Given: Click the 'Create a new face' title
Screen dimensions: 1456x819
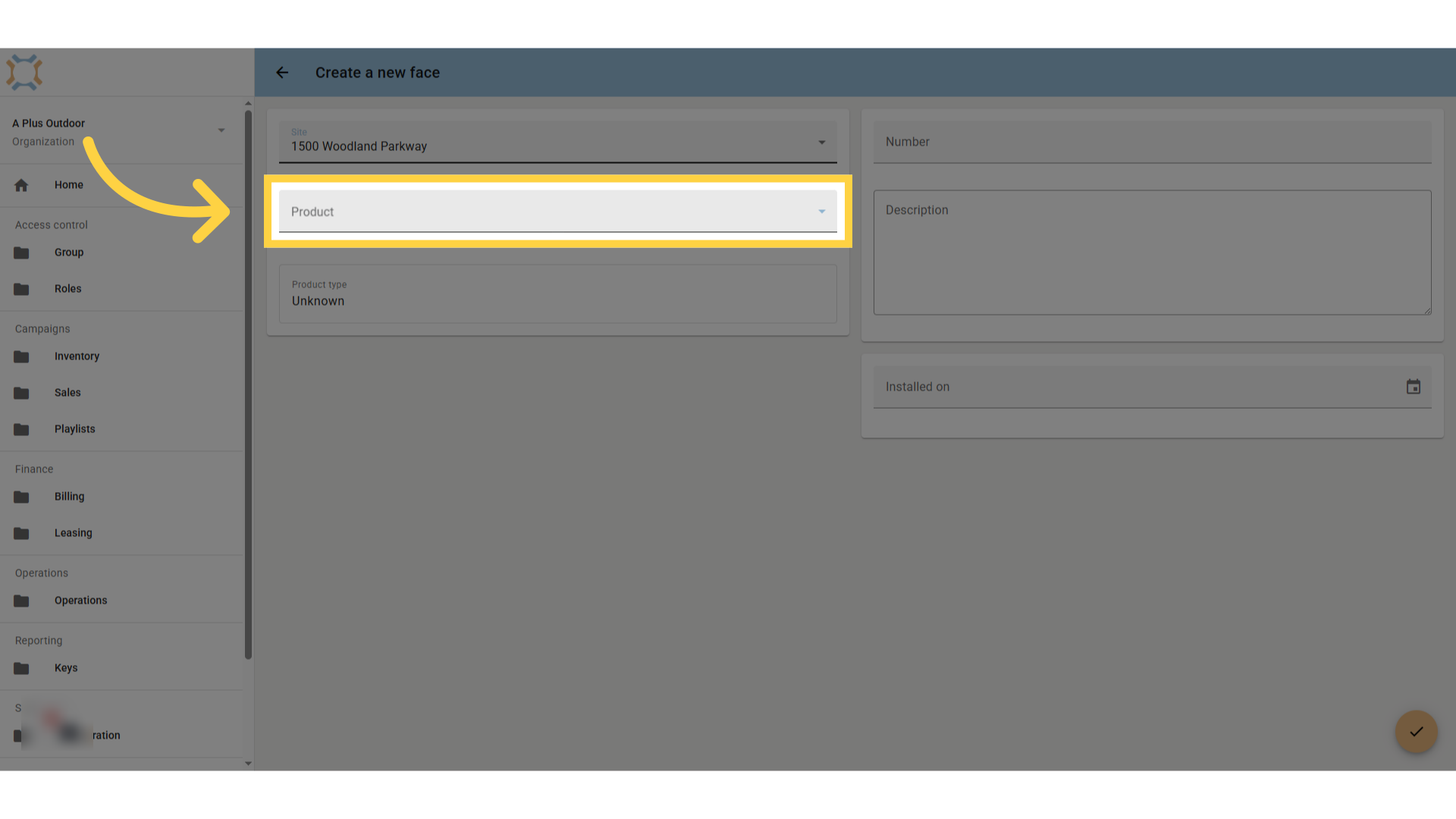Looking at the screenshot, I should 378,73.
